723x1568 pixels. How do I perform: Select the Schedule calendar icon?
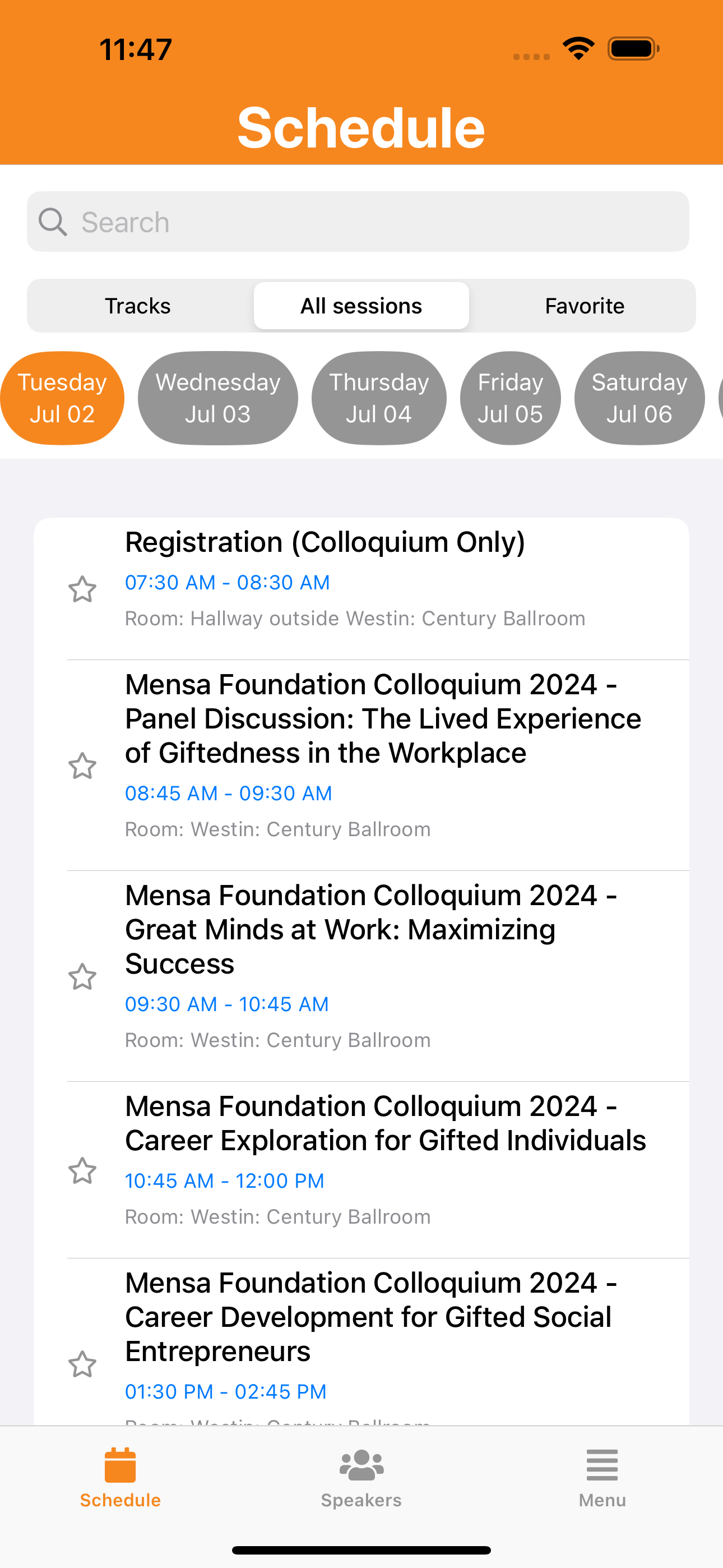click(120, 1464)
